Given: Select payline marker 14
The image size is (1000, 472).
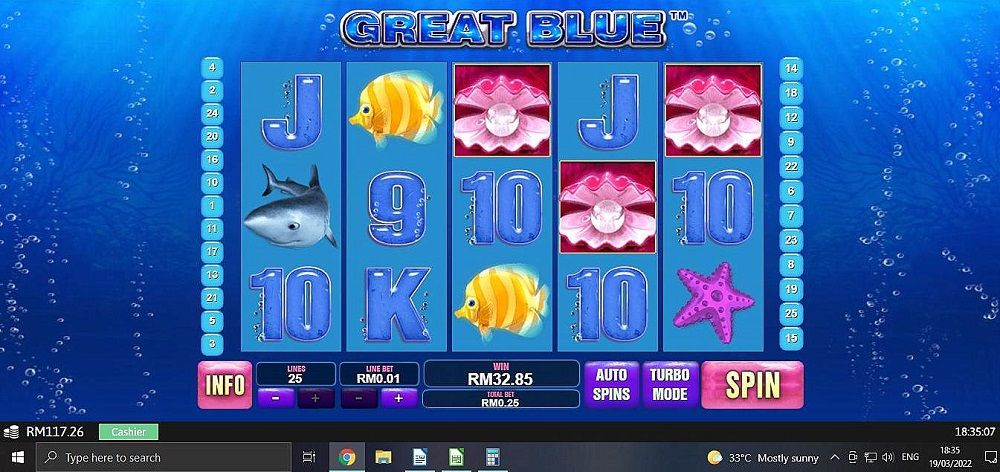Looking at the screenshot, I should point(791,69).
